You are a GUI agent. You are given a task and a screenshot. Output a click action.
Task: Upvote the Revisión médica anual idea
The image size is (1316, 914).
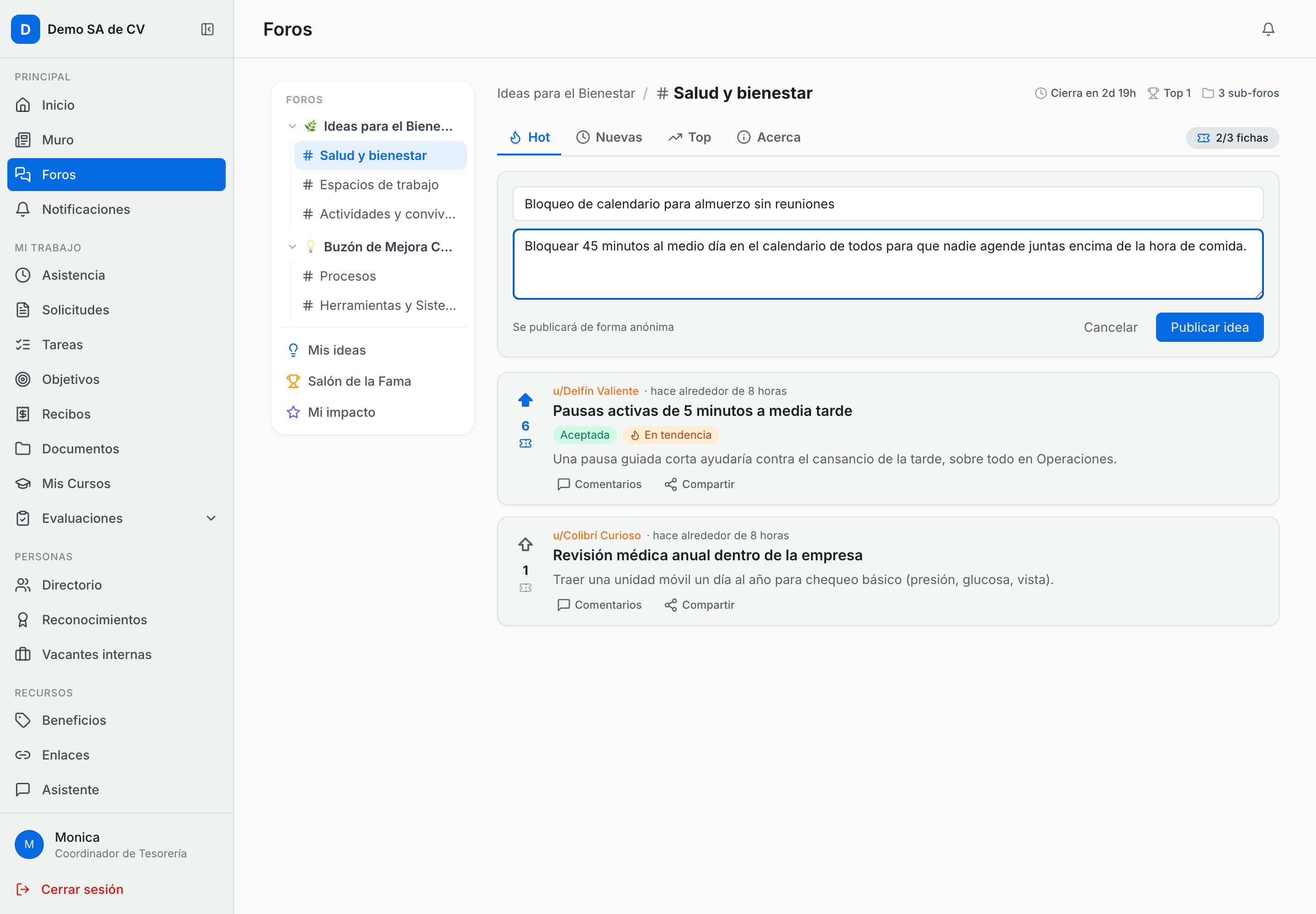[525, 544]
